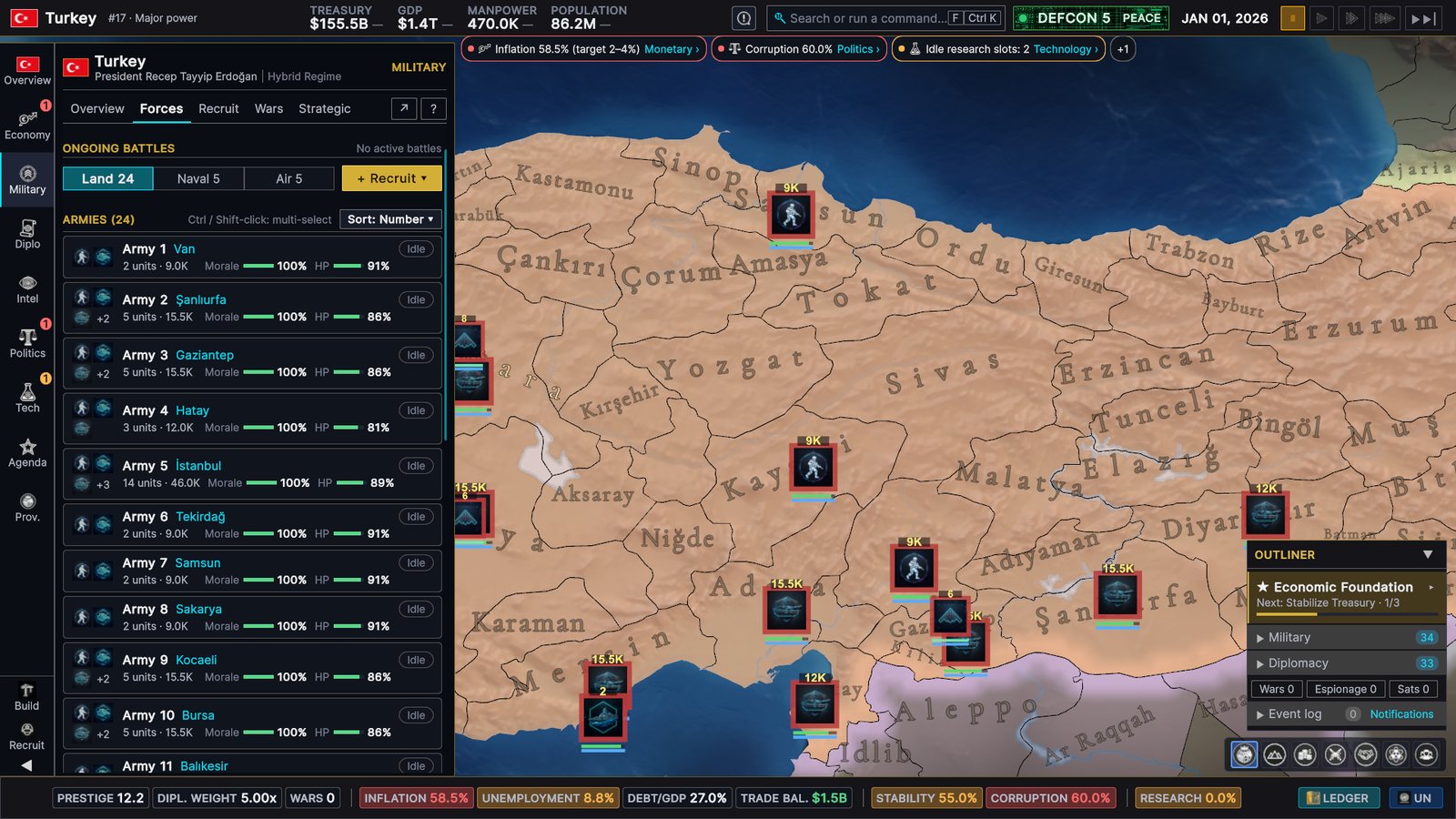Open the Intel sidebar section

click(27, 289)
